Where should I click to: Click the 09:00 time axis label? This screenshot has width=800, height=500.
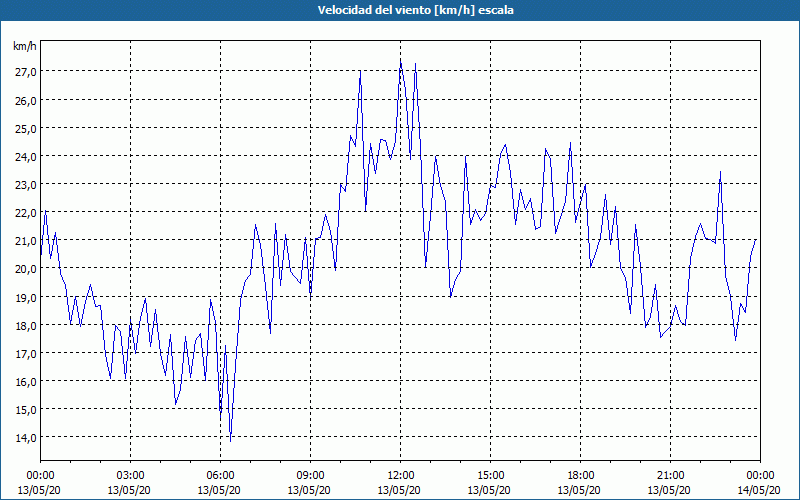310,476
